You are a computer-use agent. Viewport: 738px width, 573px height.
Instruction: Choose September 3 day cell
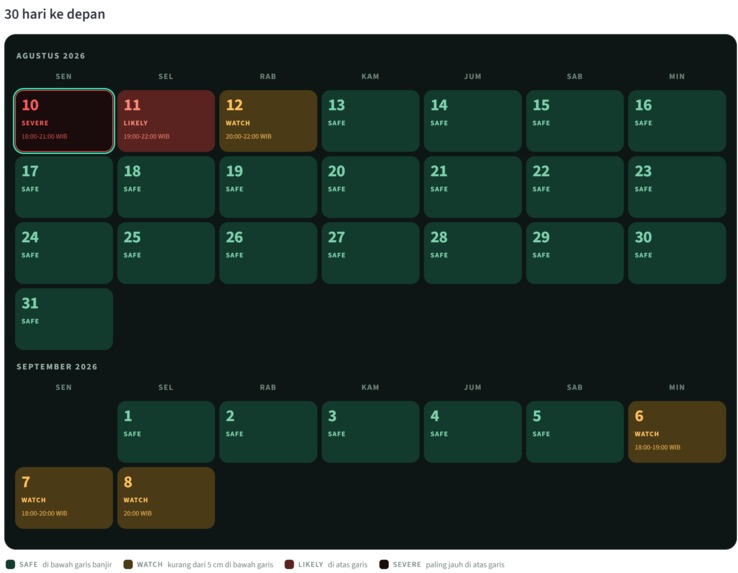pos(370,432)
